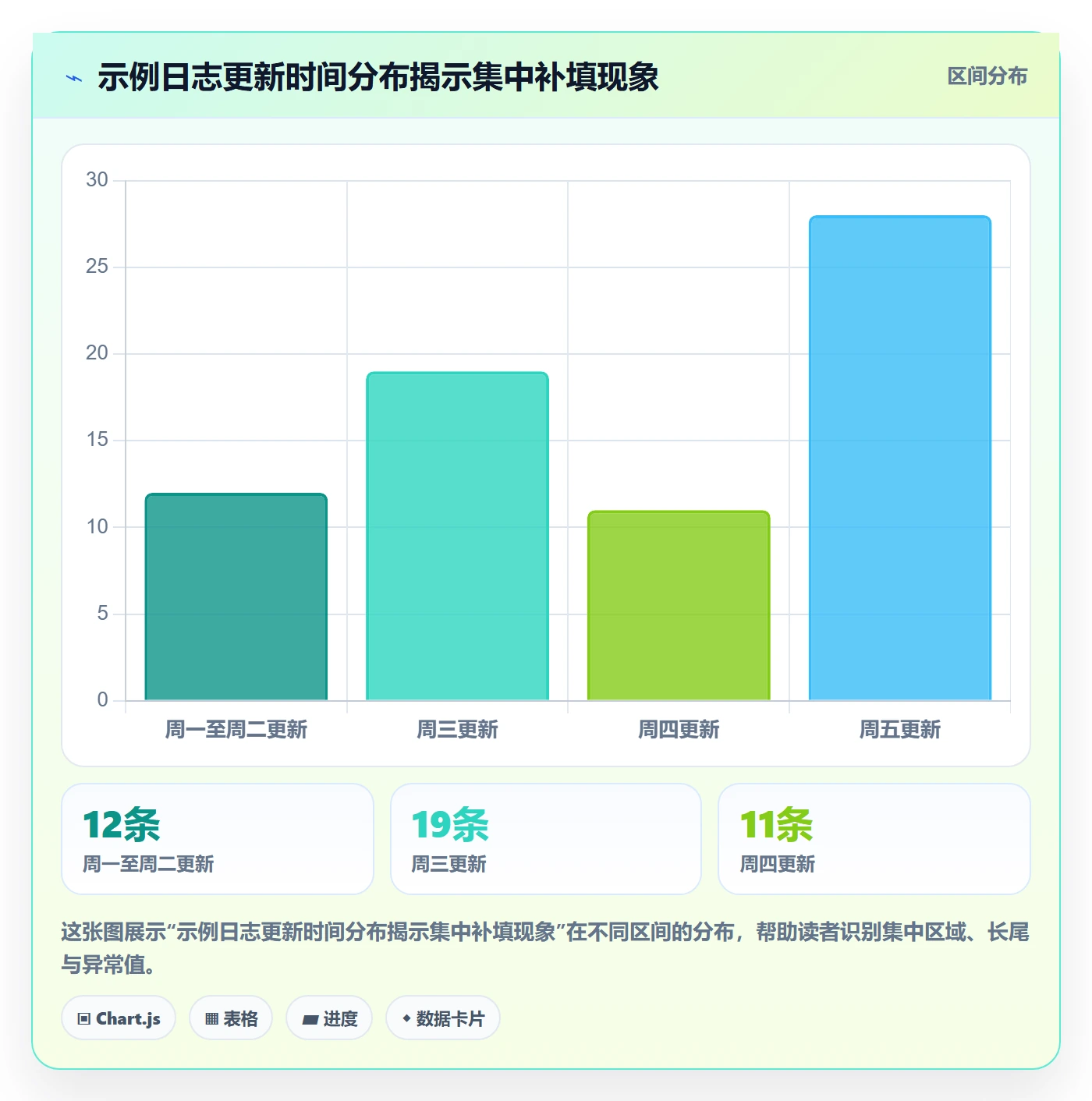Click the 周一至周二更新 x-axis label
Screen dimensions: 1092x1101
click(x=236, y=730)
